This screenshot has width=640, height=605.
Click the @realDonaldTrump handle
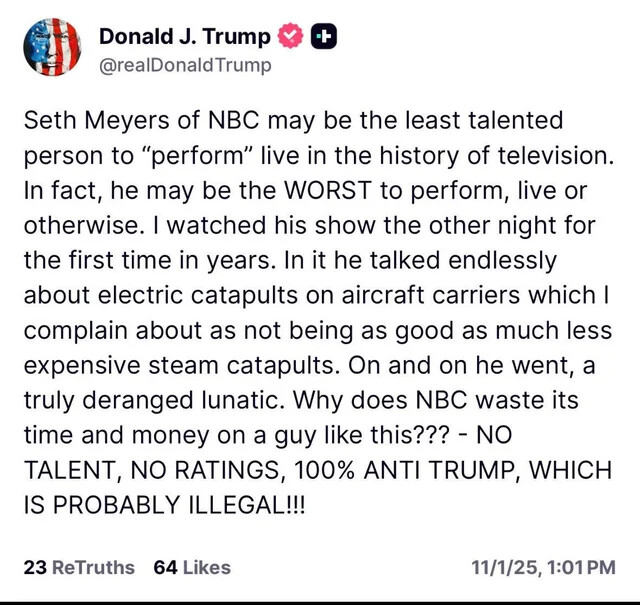click(x=185, y=65)
